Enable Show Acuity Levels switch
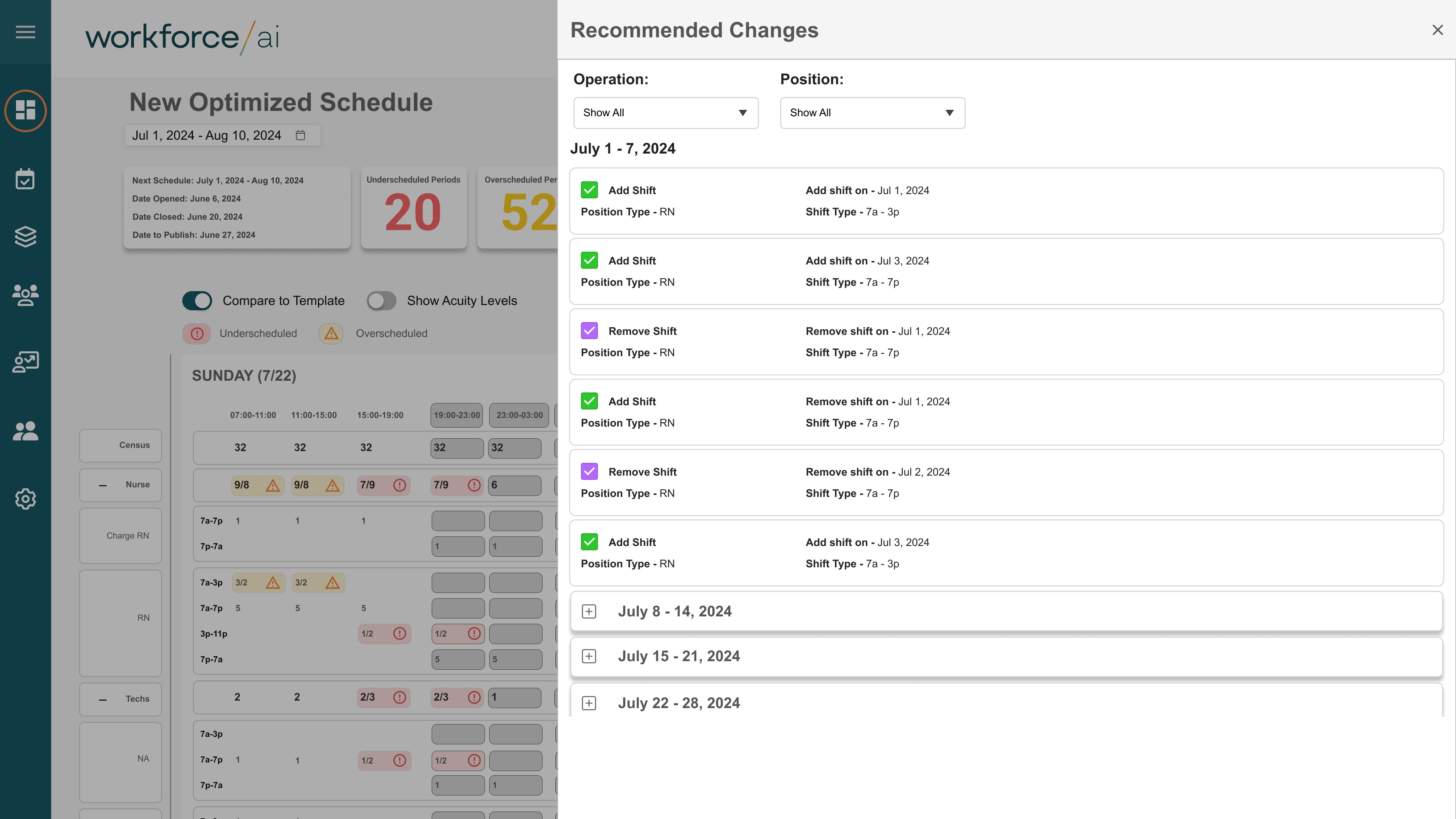Viewport: 1456px width, 819px height. pos(382,301)
